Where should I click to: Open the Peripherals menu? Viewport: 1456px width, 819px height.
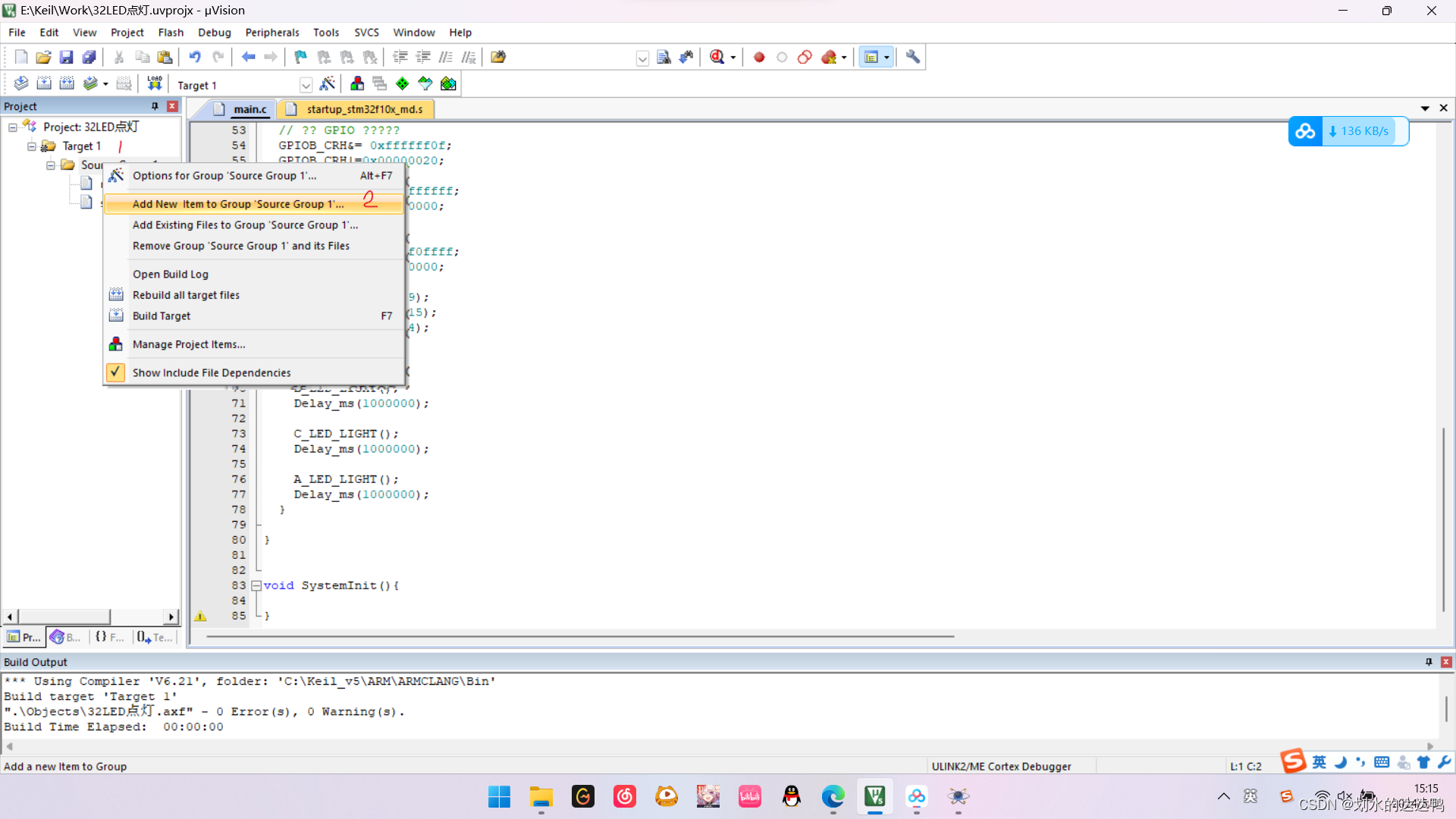(272, 33)
